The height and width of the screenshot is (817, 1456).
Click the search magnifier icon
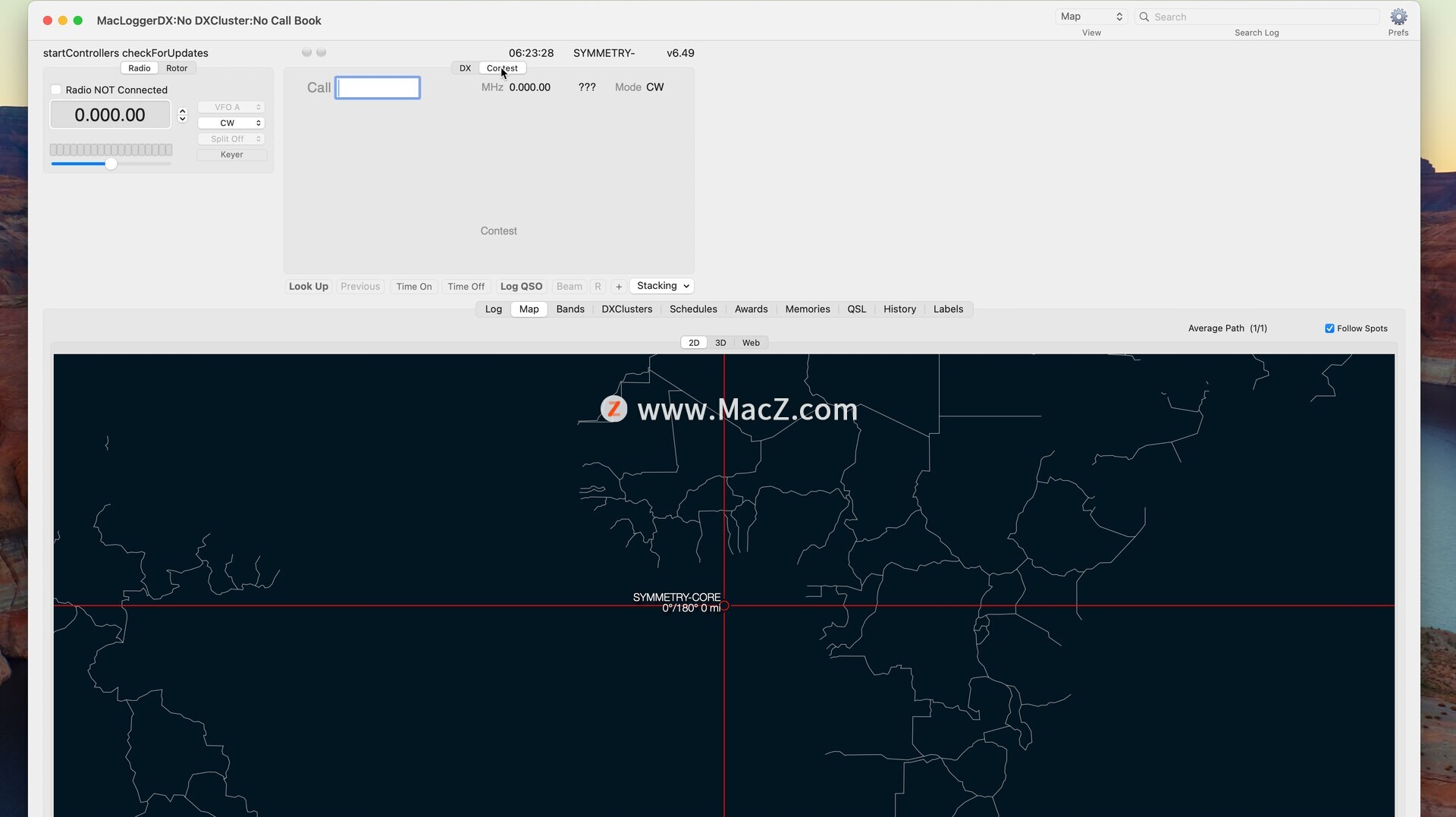point(1144,17)
